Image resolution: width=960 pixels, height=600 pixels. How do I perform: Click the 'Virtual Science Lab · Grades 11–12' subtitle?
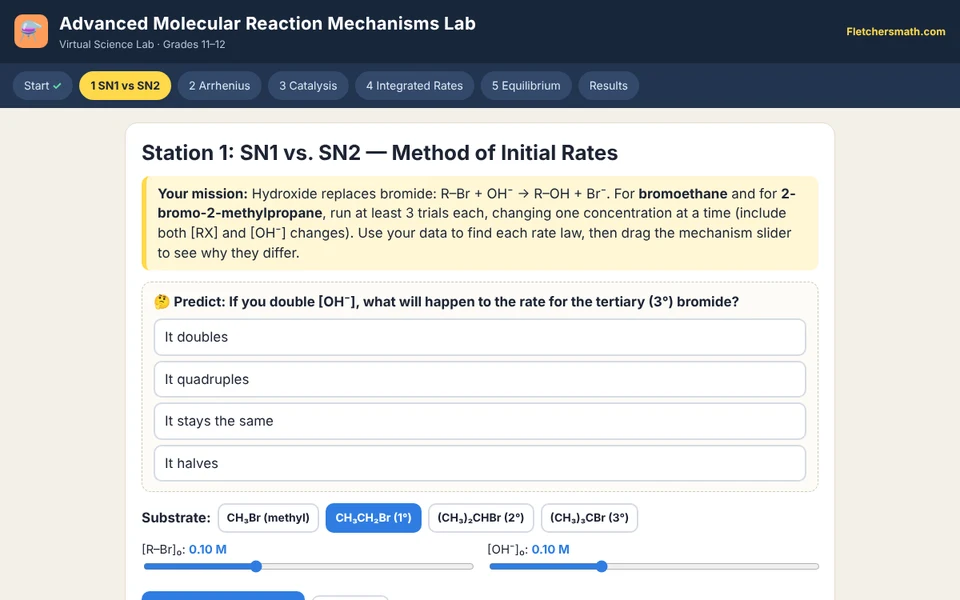pyautogui.click(x=142, y=45)
